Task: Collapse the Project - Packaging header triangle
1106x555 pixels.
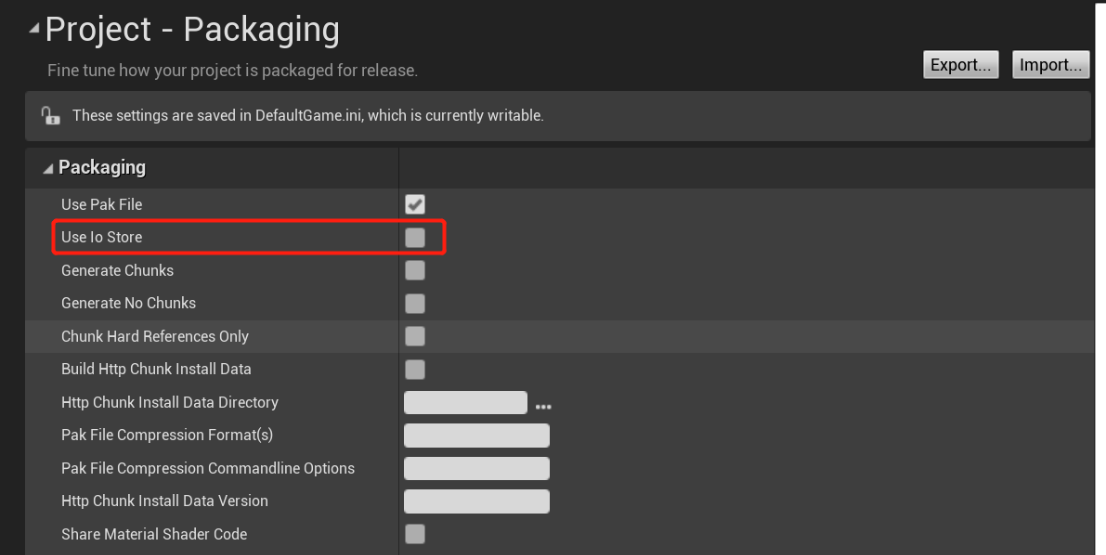Action: tap(35, 31)
